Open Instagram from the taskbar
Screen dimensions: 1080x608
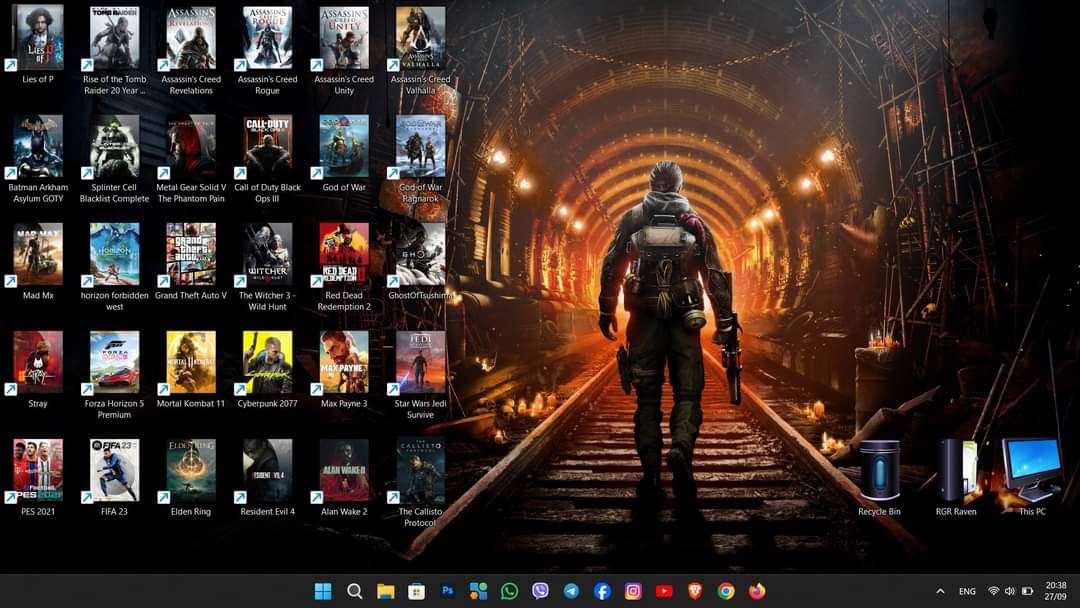pyautogui.click(x=633, y=591)
